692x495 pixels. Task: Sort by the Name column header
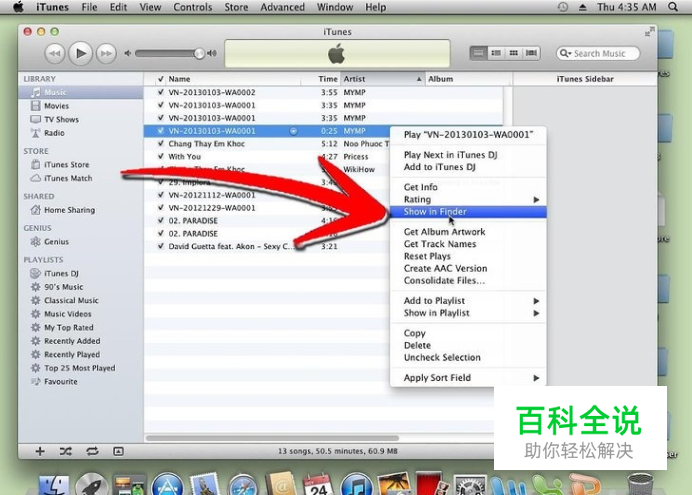pos(234,79)
